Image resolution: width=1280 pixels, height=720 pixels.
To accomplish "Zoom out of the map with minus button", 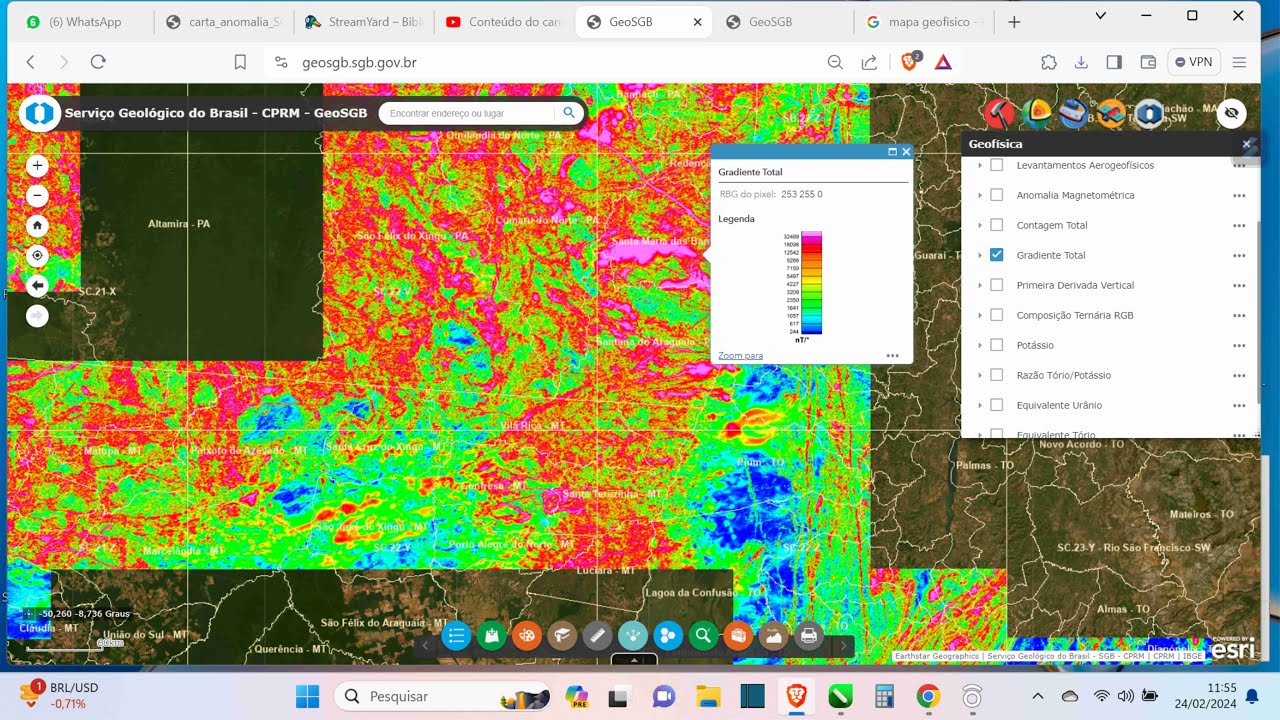I will point(37,196).
